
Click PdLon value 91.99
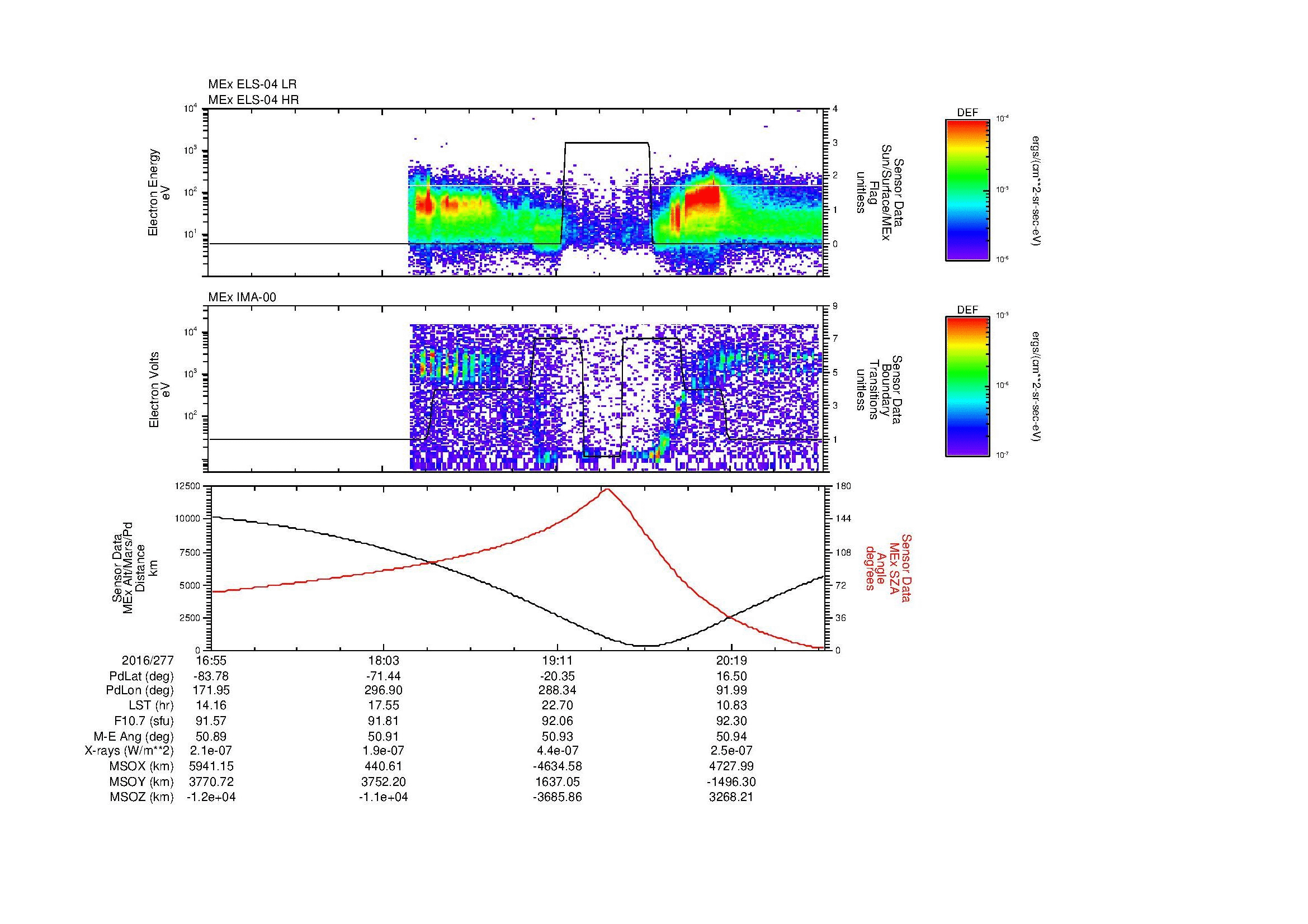click(731, 690)
